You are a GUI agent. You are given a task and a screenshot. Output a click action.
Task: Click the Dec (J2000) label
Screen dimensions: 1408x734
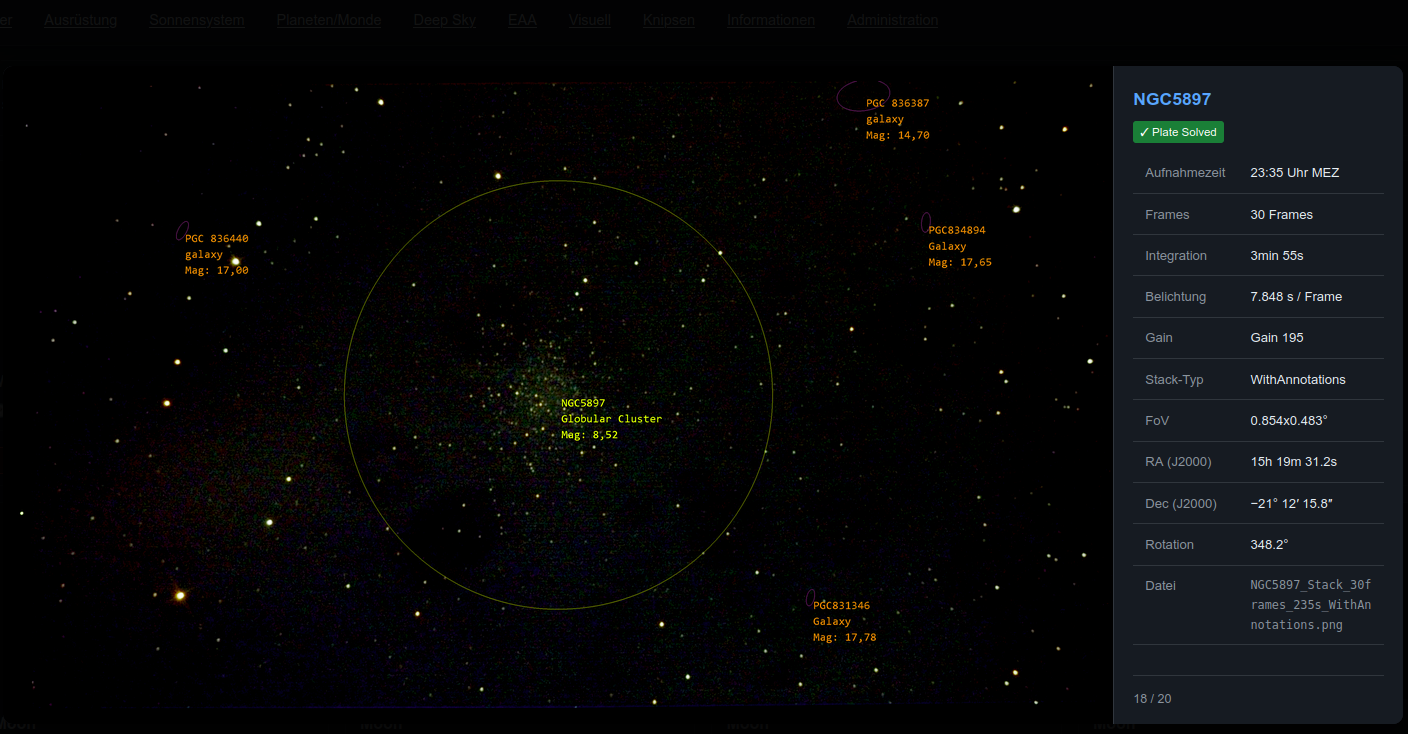[x=1181, y=504]
